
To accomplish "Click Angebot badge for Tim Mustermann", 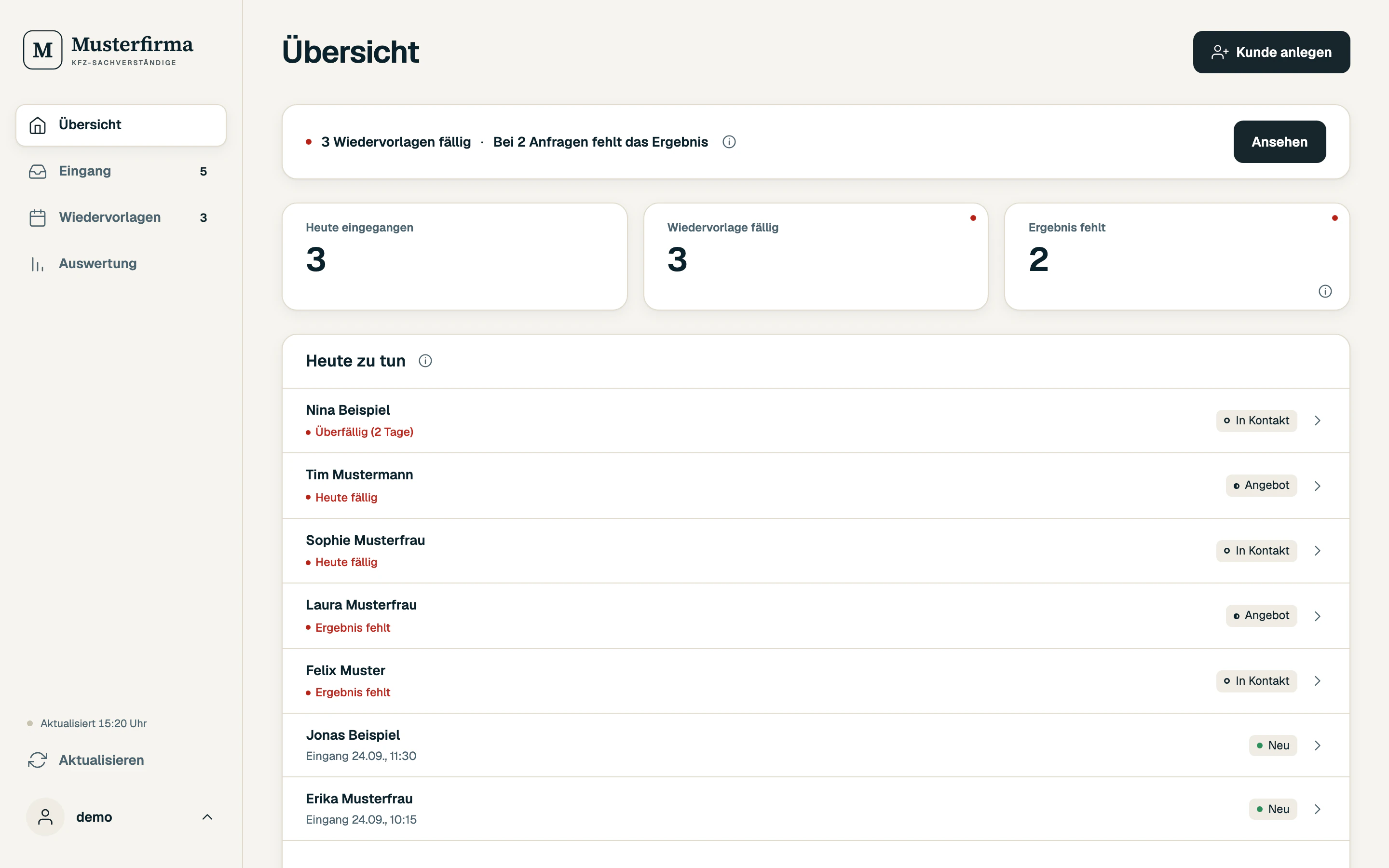I will (1261, 486).
